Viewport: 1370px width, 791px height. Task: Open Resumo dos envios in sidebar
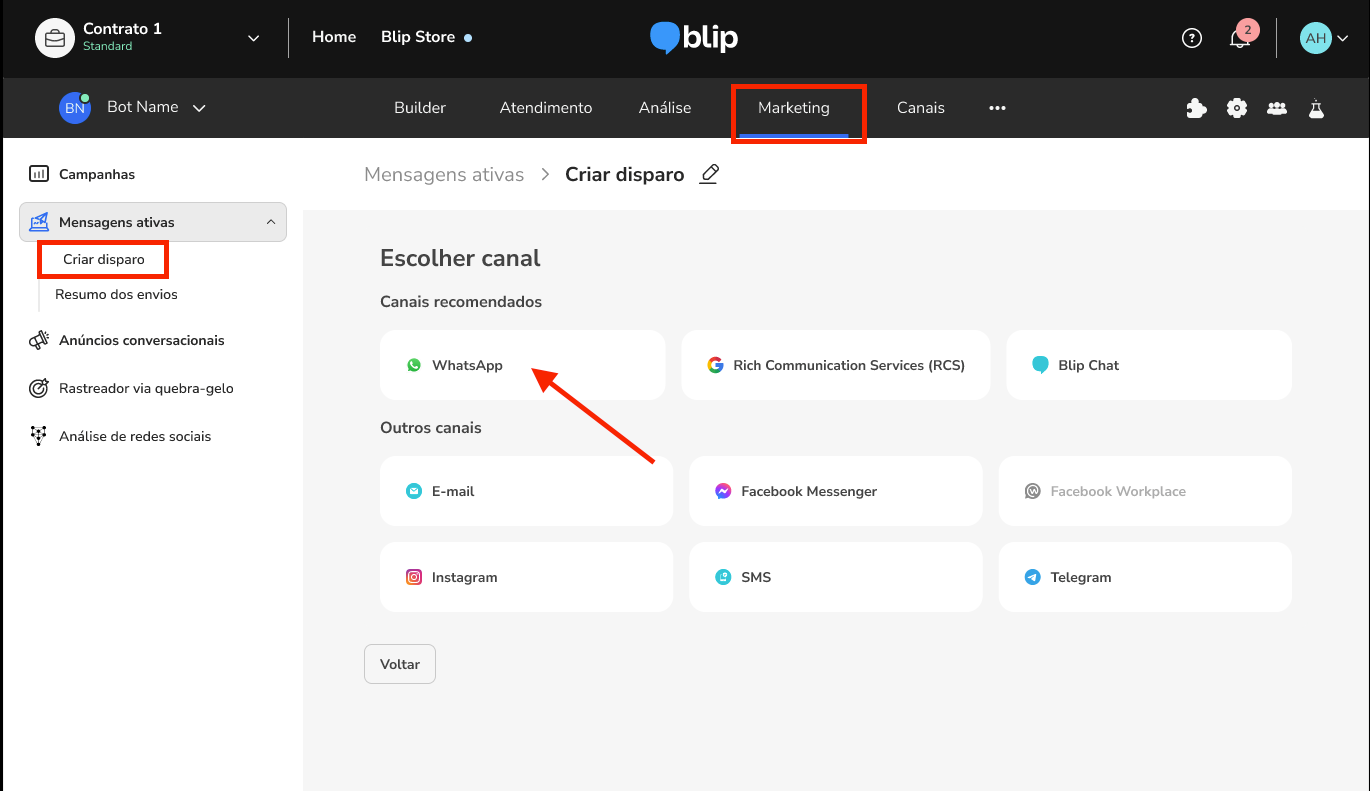pos(116,294)
